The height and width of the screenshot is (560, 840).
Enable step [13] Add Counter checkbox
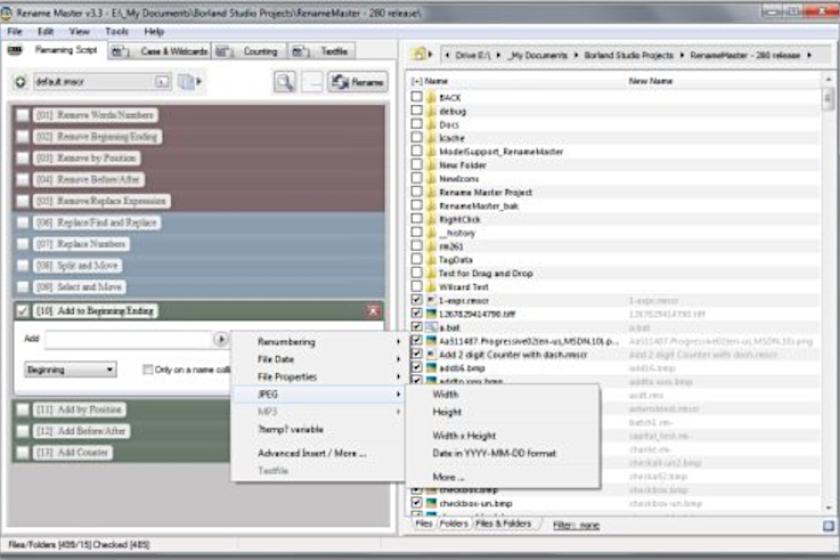(x=22, y=453)
